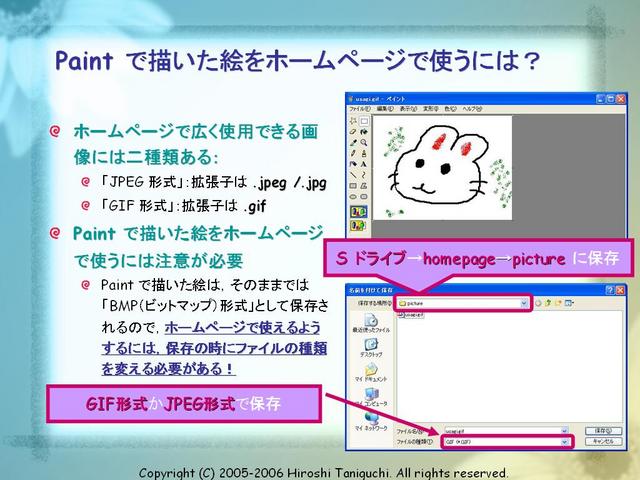Viewport: 640px width, 480px height.
Task: Select the Ellipse tool in Paint
Action: click(x=353, y=196)
